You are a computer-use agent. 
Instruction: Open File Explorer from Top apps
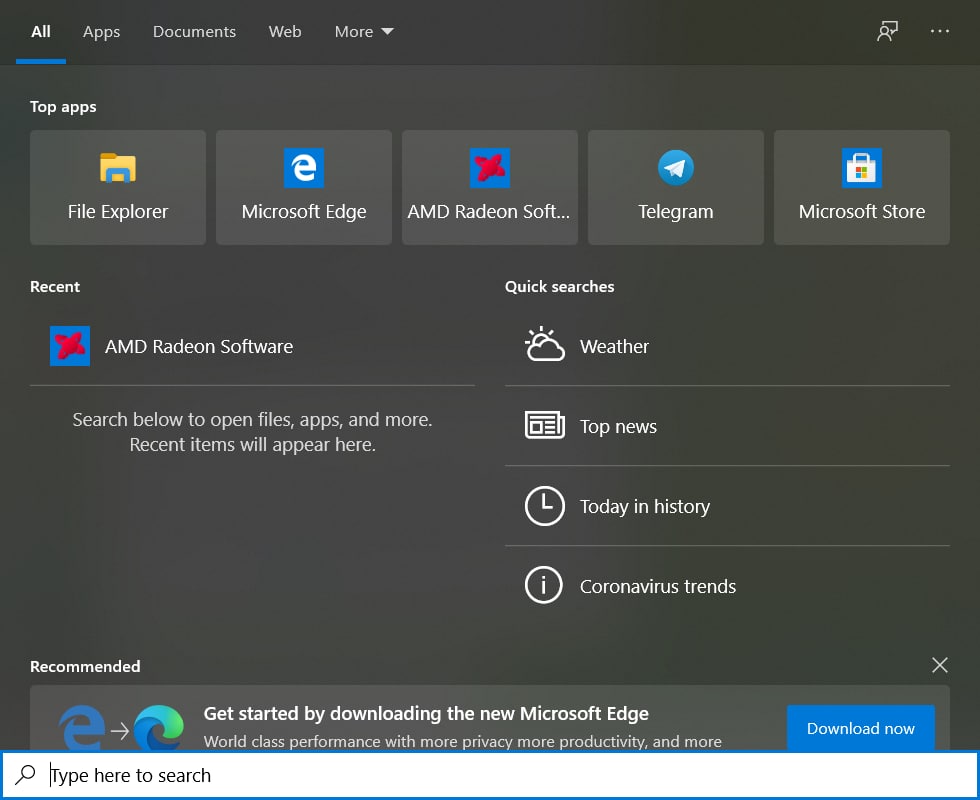coord(118,188)
